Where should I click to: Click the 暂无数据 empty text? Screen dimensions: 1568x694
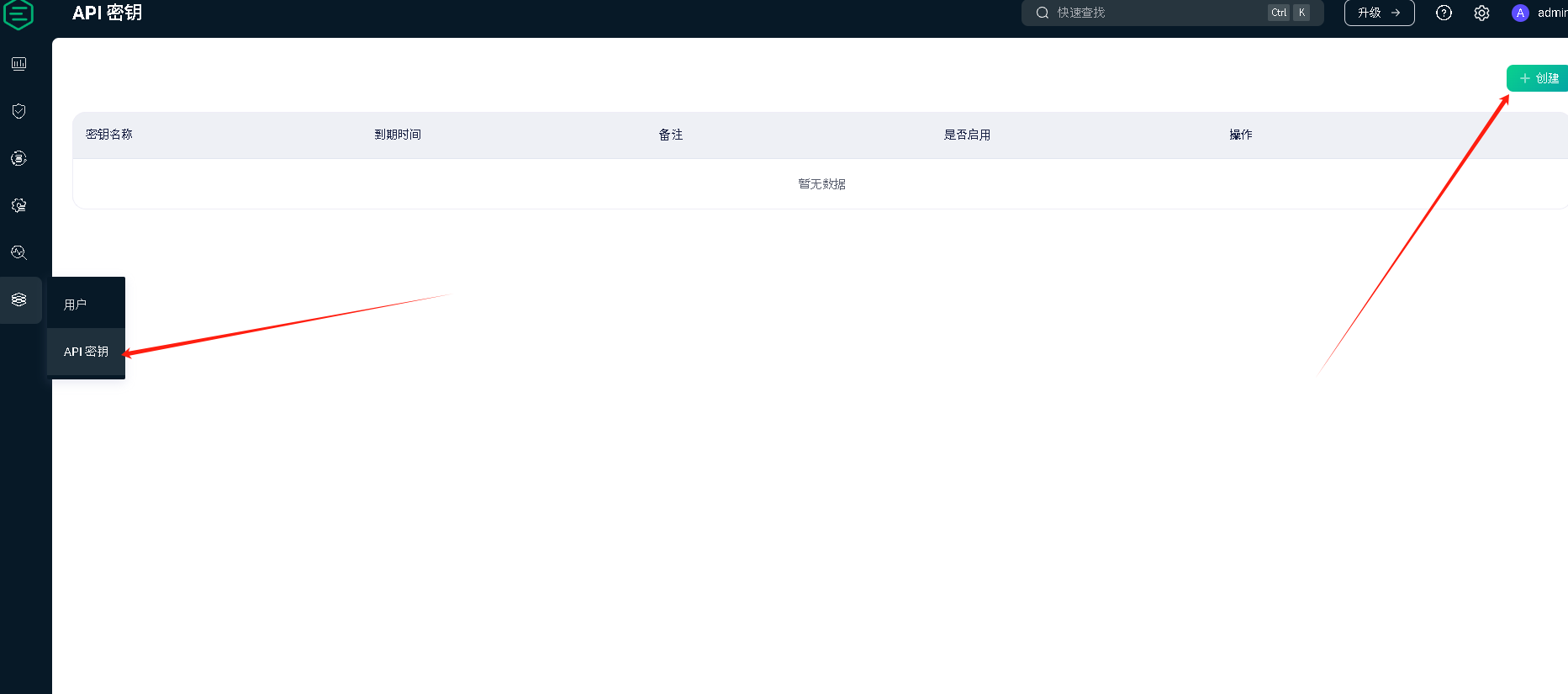click(821, 184)
